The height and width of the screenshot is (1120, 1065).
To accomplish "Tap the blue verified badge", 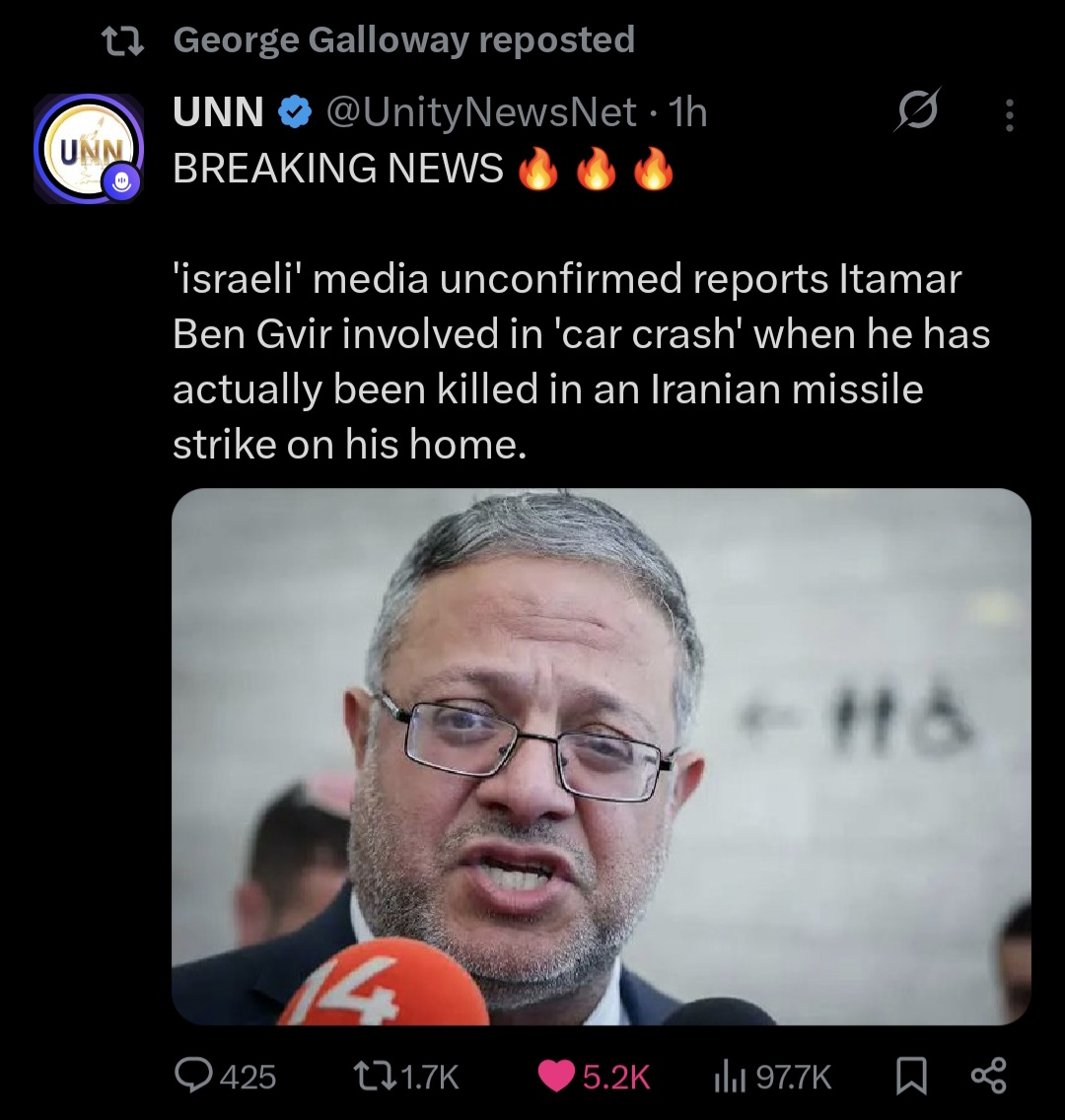I will pyautogui.click(x=294, y=113).
